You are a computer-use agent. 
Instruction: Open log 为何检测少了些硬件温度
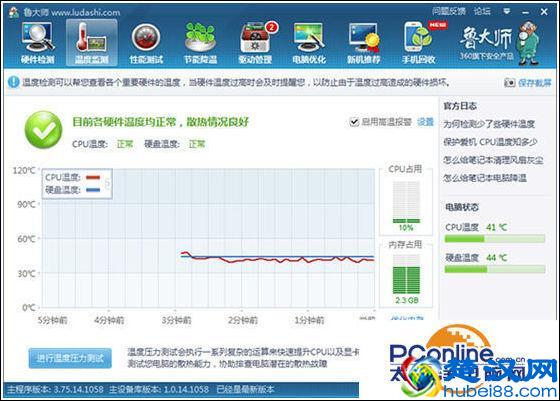[489, 124]
